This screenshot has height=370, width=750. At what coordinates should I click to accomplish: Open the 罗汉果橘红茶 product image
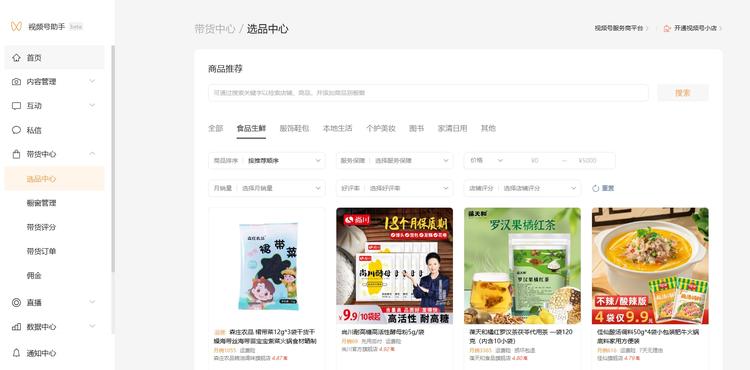click(x=522, y=266)
